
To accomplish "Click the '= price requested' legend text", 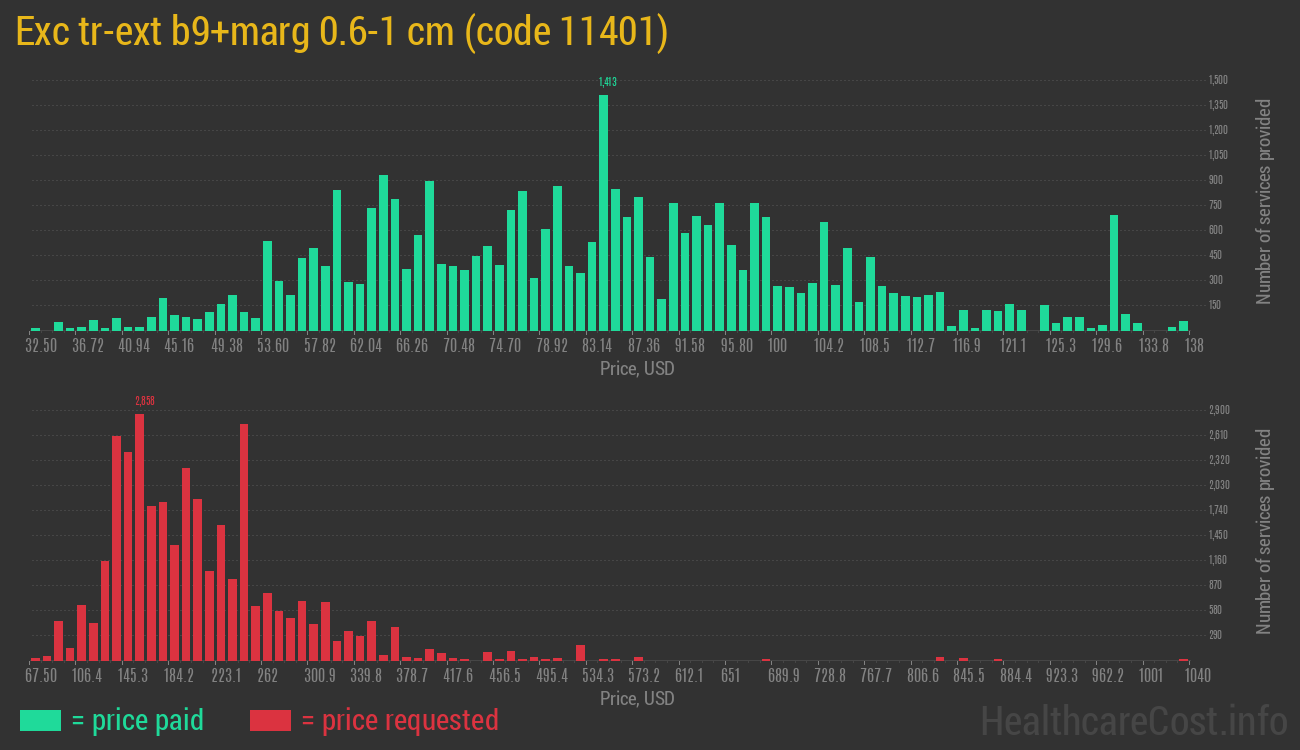I will point(399,720).
